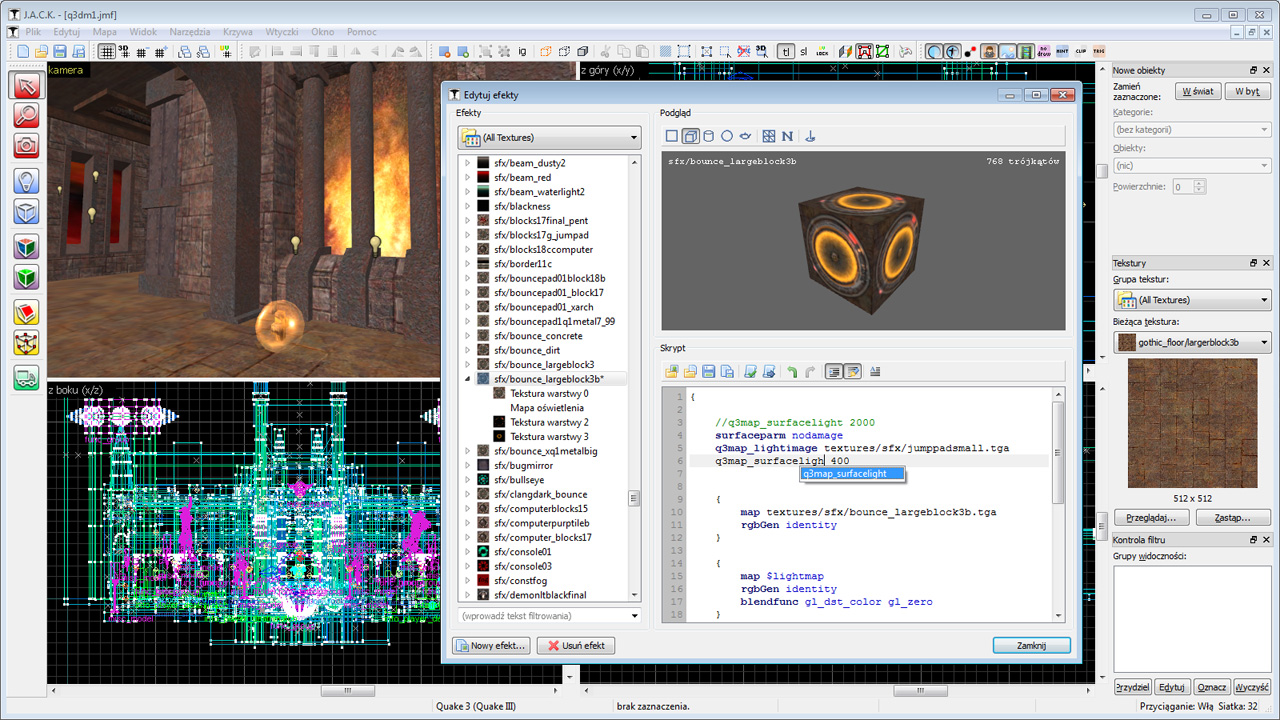Viewport: 1280px width, 720px height.
Task: Click the W świat button
Action: [1196, 91]
